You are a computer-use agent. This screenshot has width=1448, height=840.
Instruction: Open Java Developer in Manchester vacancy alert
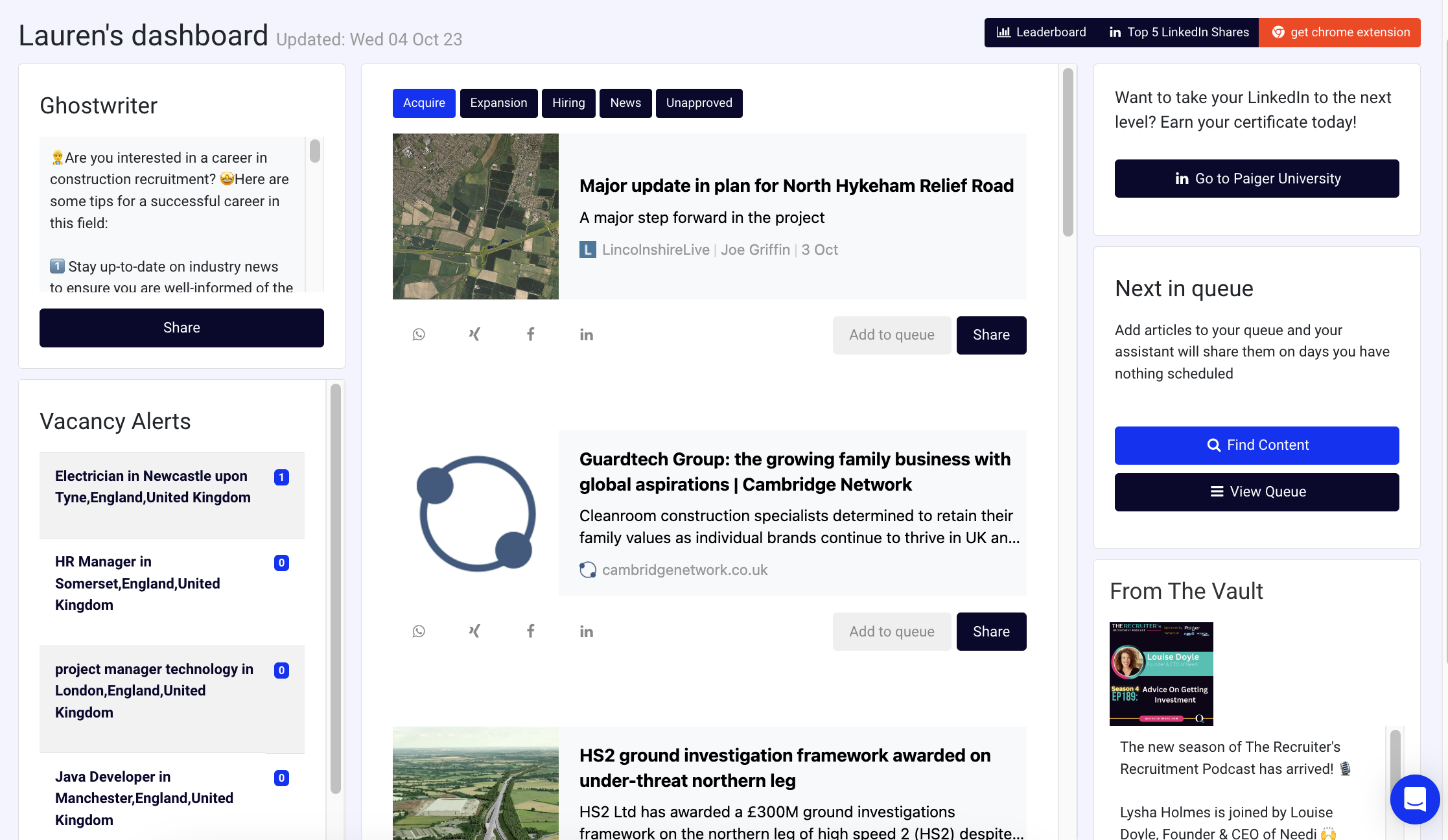click(172, 798)
